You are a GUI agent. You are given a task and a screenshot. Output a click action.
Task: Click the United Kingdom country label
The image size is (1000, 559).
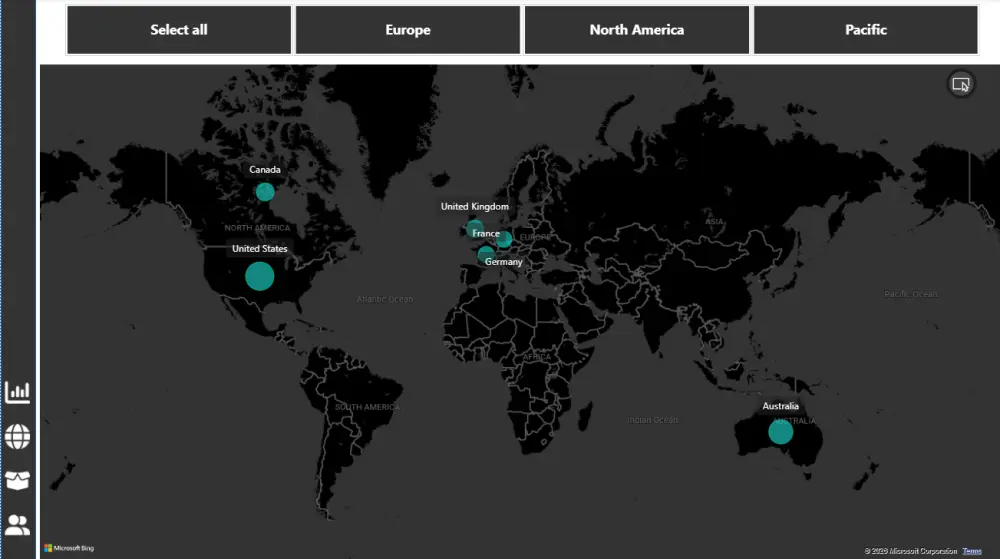474,207
